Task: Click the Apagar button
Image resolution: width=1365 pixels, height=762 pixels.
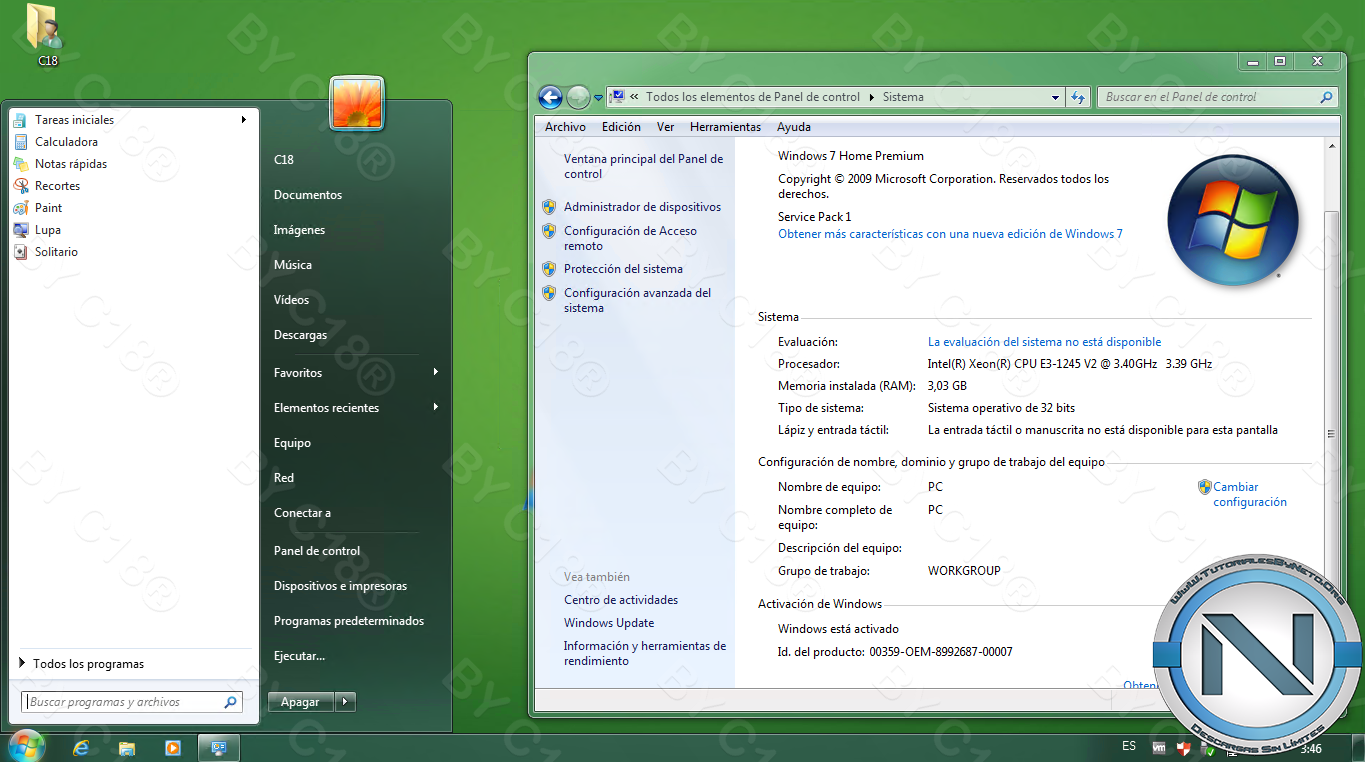Action: coord(300,702)
